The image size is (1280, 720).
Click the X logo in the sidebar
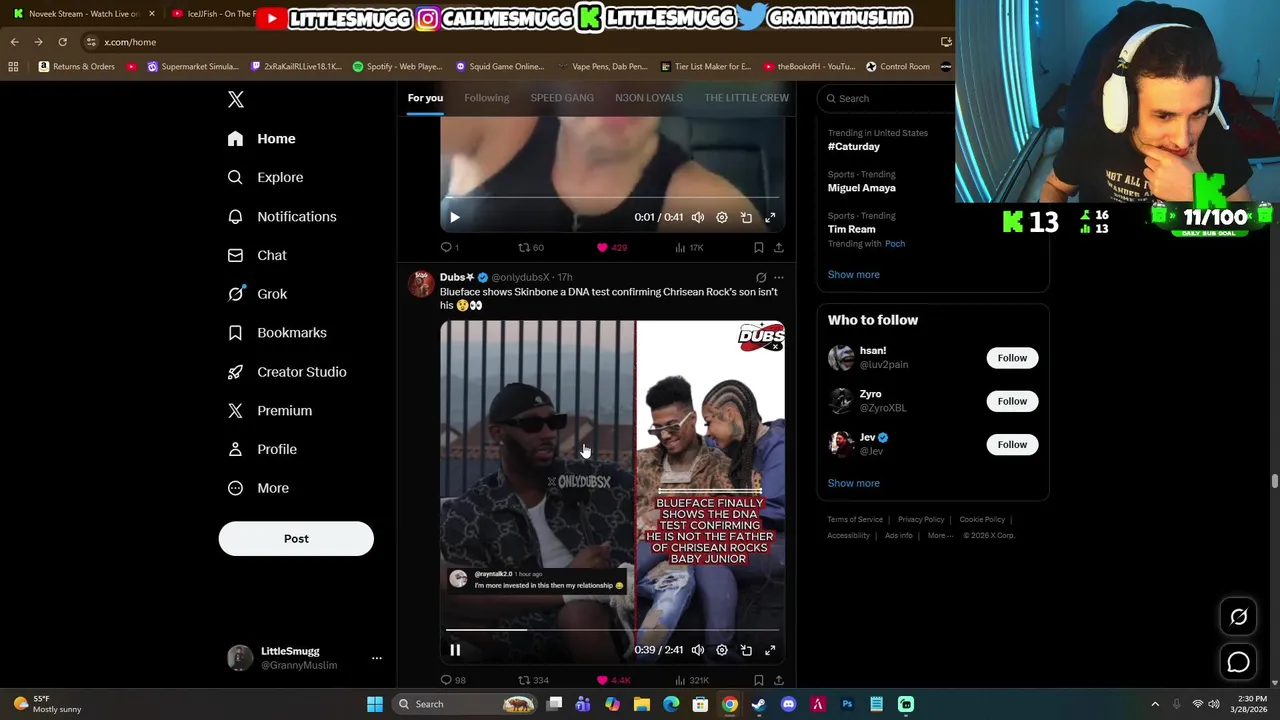[236, 99]
